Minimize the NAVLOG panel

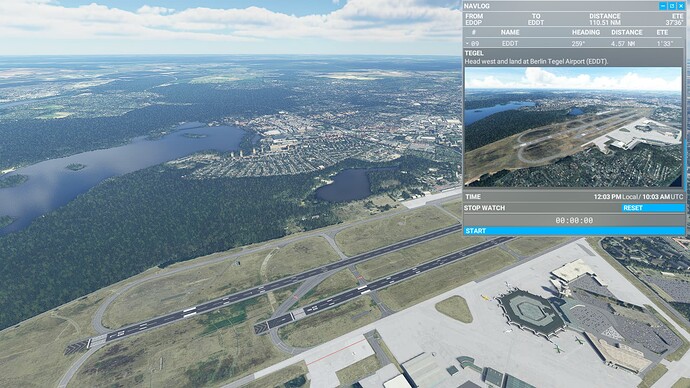[663, 6]
